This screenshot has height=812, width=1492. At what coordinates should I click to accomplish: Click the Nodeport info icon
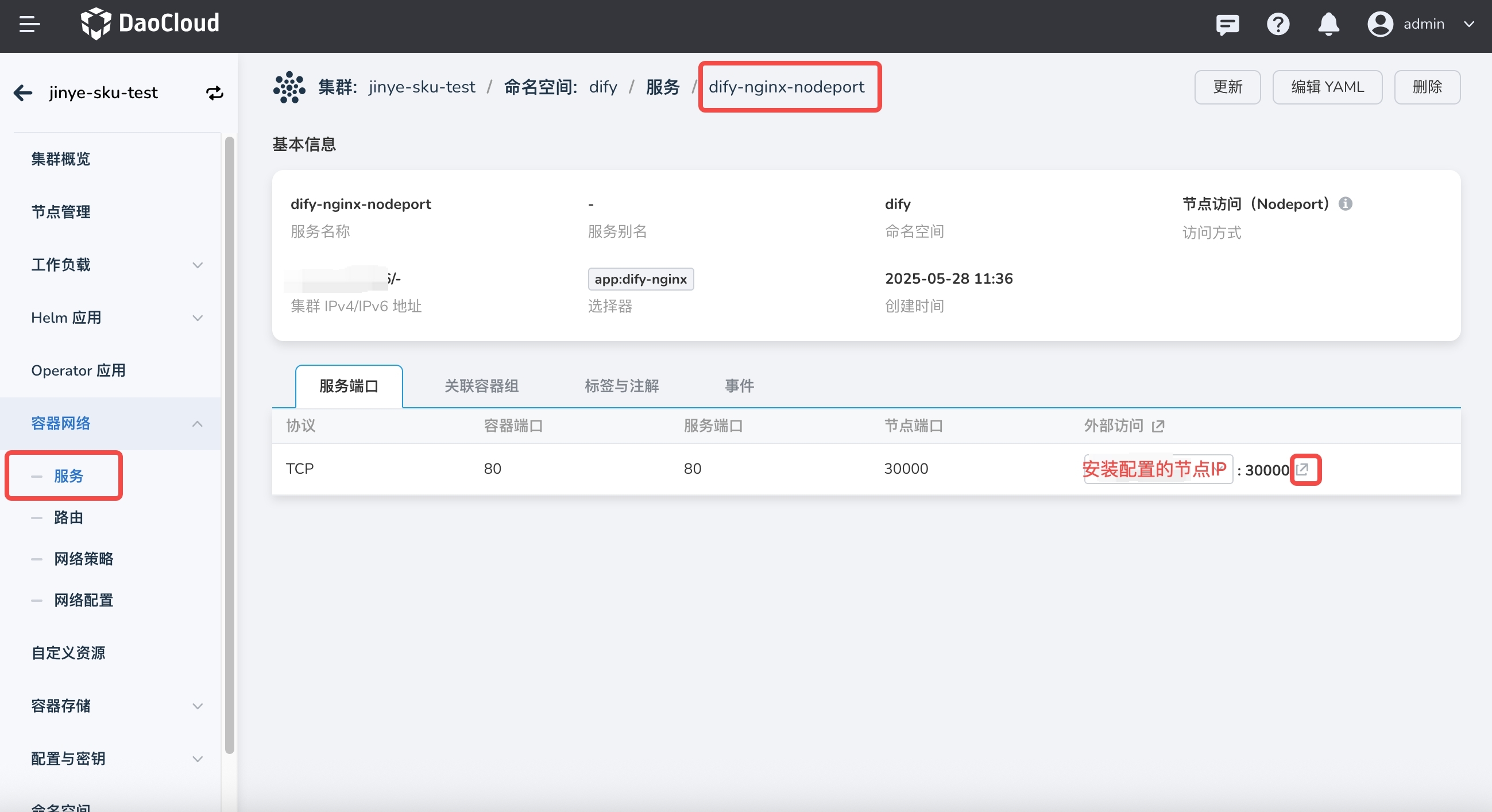[1346, 204]
